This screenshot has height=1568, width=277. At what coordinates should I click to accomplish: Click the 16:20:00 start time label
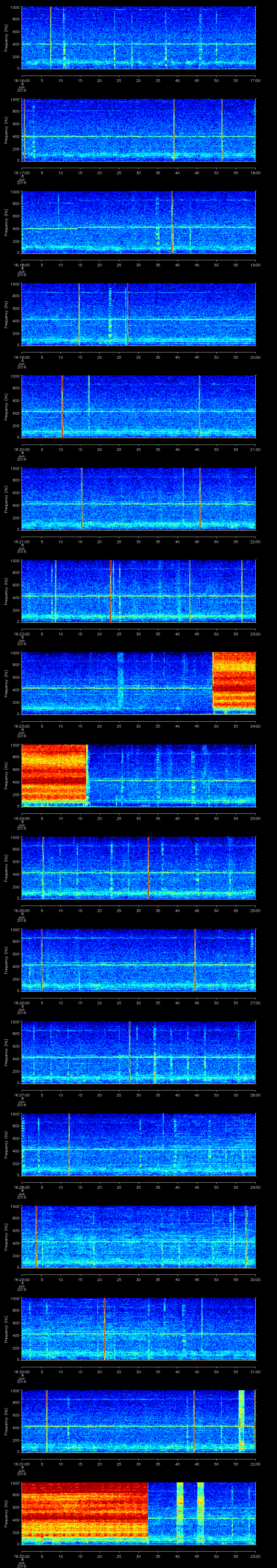pos(21,449)
